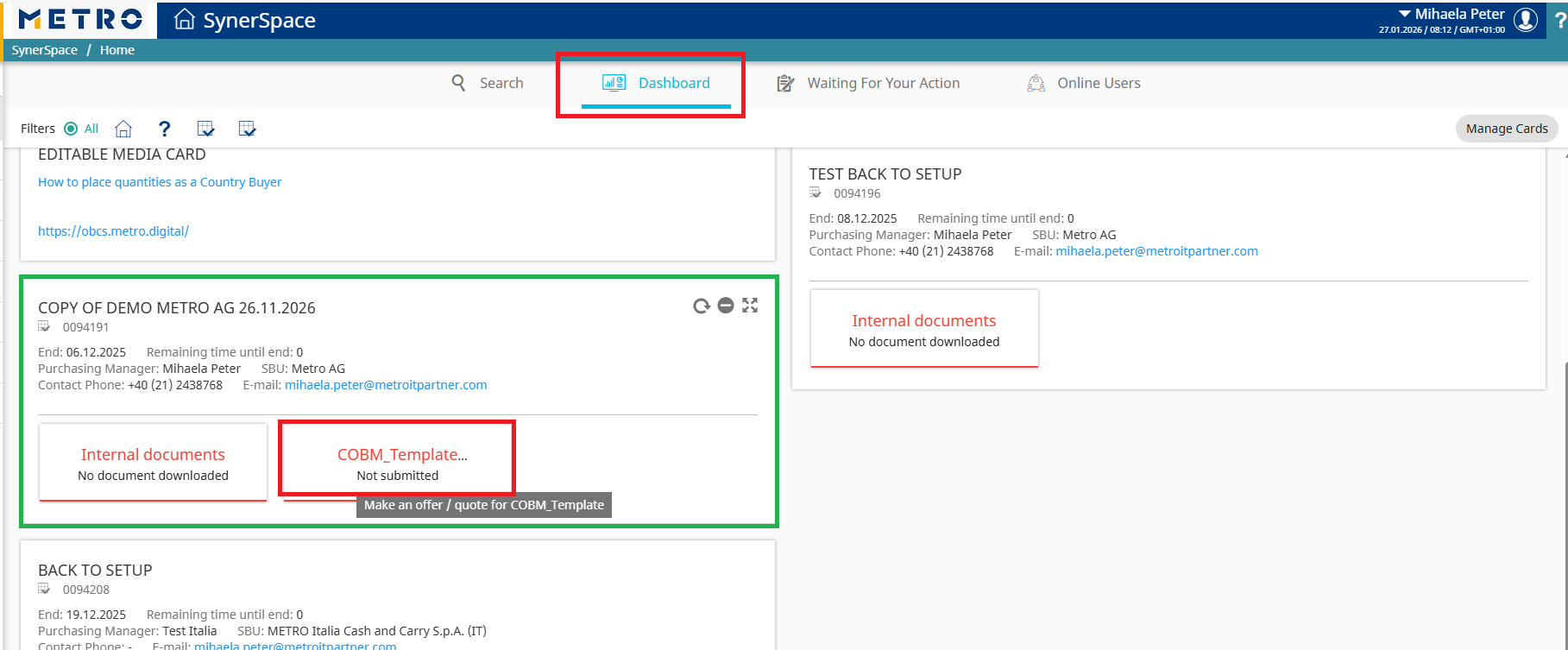Apply the house filter icon in Filters bar
The image size is (1568, 650).
(123, 129)
